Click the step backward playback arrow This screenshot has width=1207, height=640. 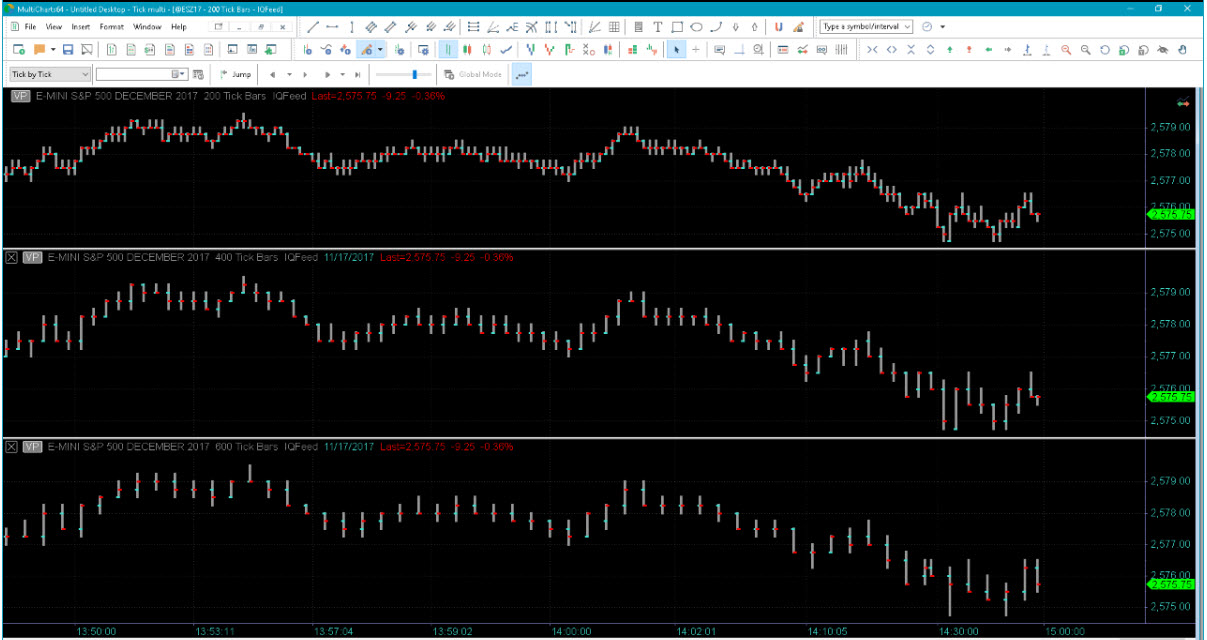[272, 74]
